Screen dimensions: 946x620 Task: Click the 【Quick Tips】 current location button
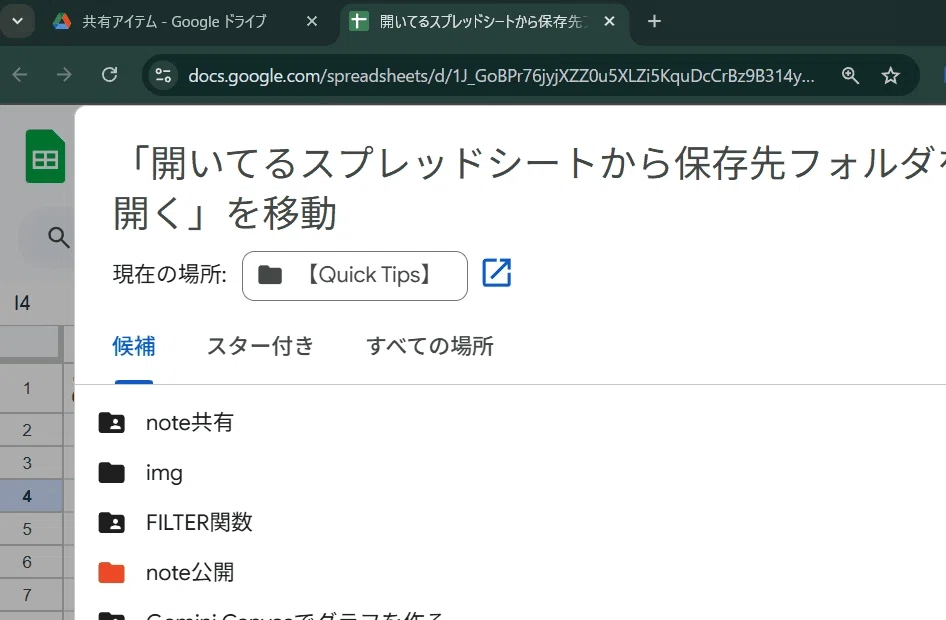pos(355,276)
